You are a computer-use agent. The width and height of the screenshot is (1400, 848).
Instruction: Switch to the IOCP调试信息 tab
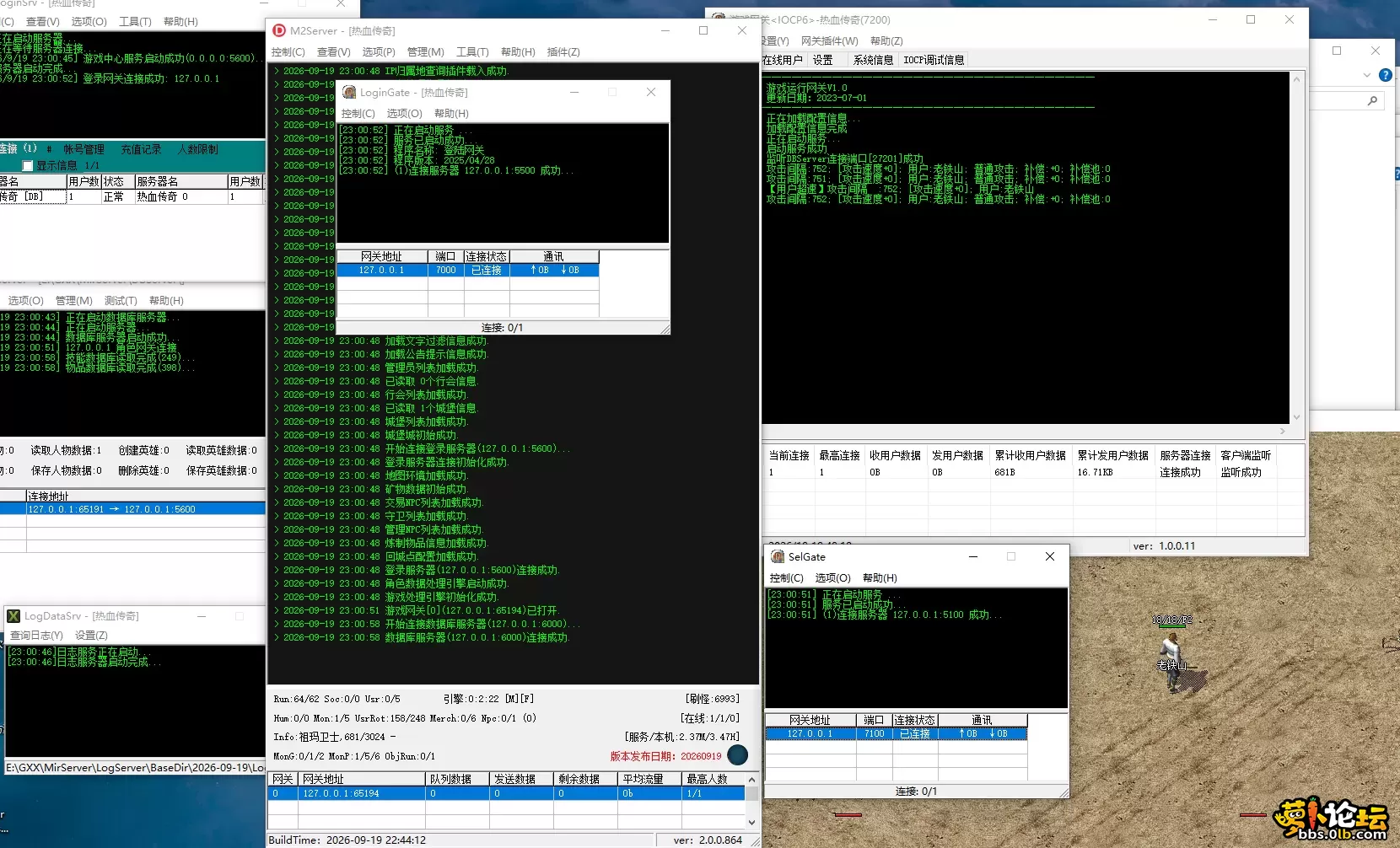point(934,60)
